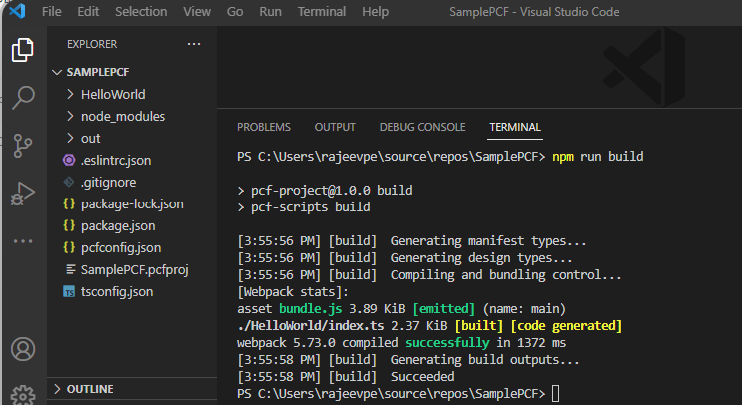Click the terminal prompt input cursor

click(x=557, y=393)
